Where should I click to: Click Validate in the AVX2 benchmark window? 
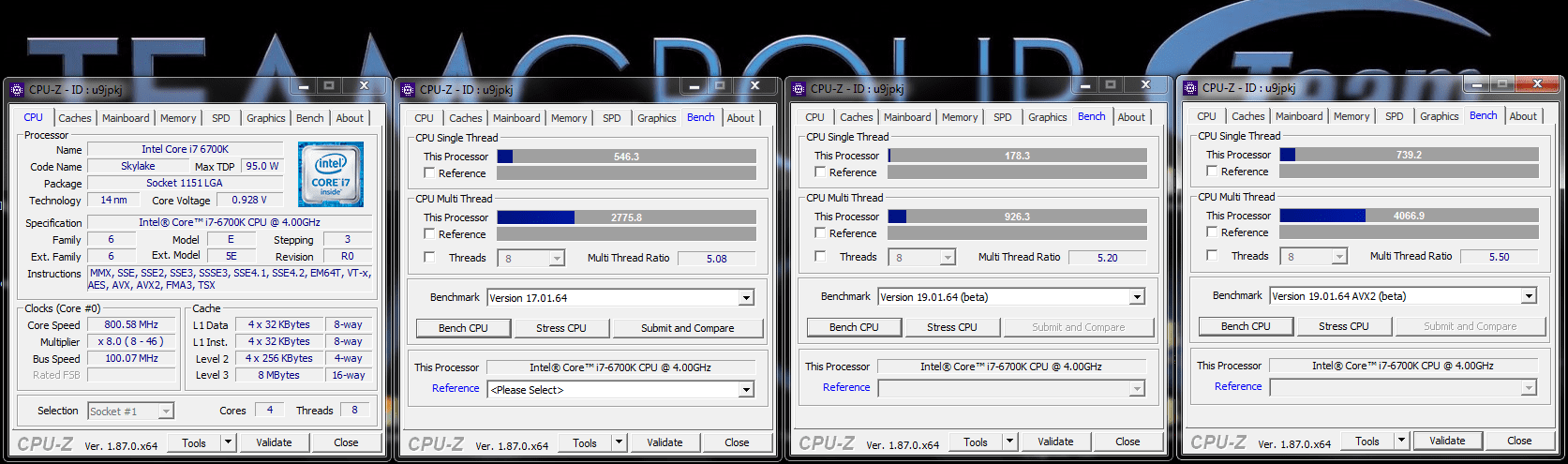1448,441
